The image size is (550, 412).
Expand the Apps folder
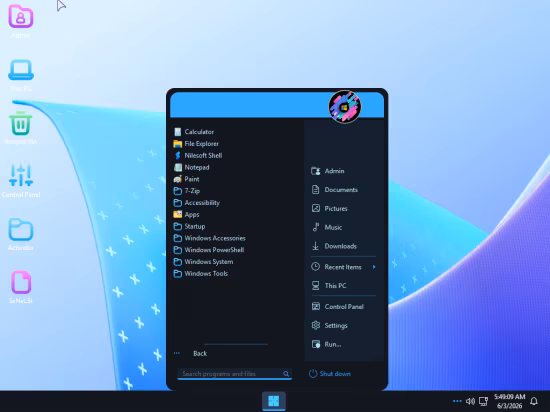pos(186,215)
